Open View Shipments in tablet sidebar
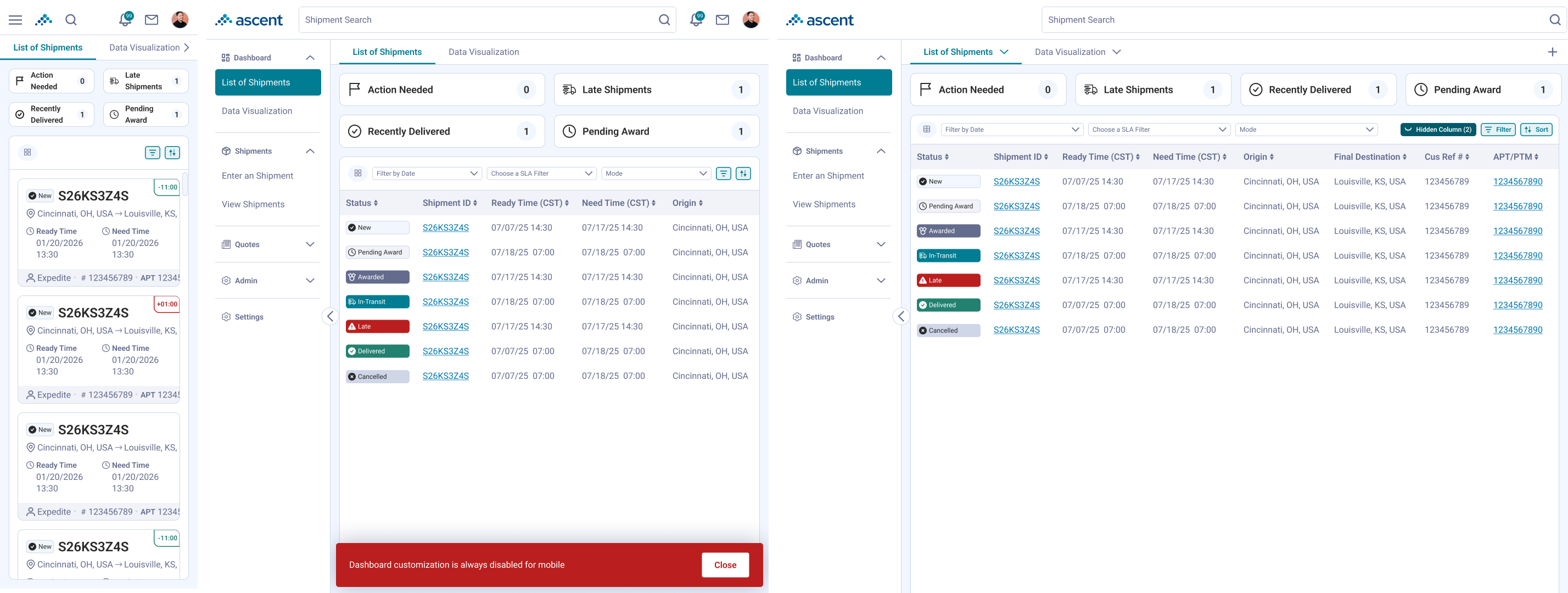Image resolution: width=1568 pixels, height=593 pixels. click(253, 204)
